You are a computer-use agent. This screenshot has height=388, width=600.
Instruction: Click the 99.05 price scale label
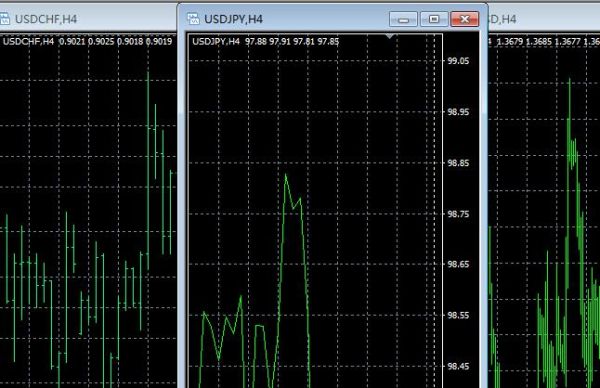click(x=458, y=61)
